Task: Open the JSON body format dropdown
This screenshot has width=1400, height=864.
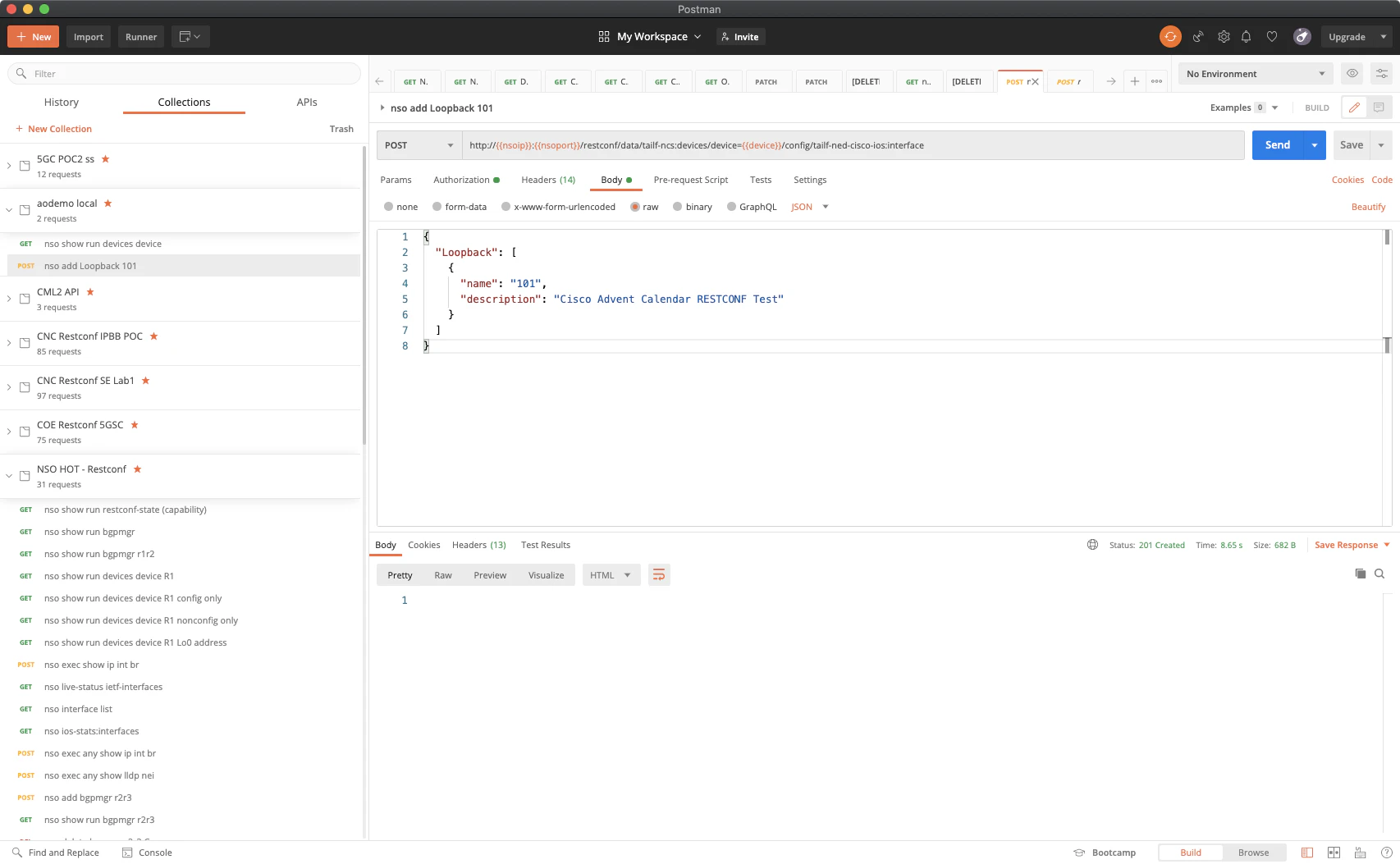Action: [810, 207]
